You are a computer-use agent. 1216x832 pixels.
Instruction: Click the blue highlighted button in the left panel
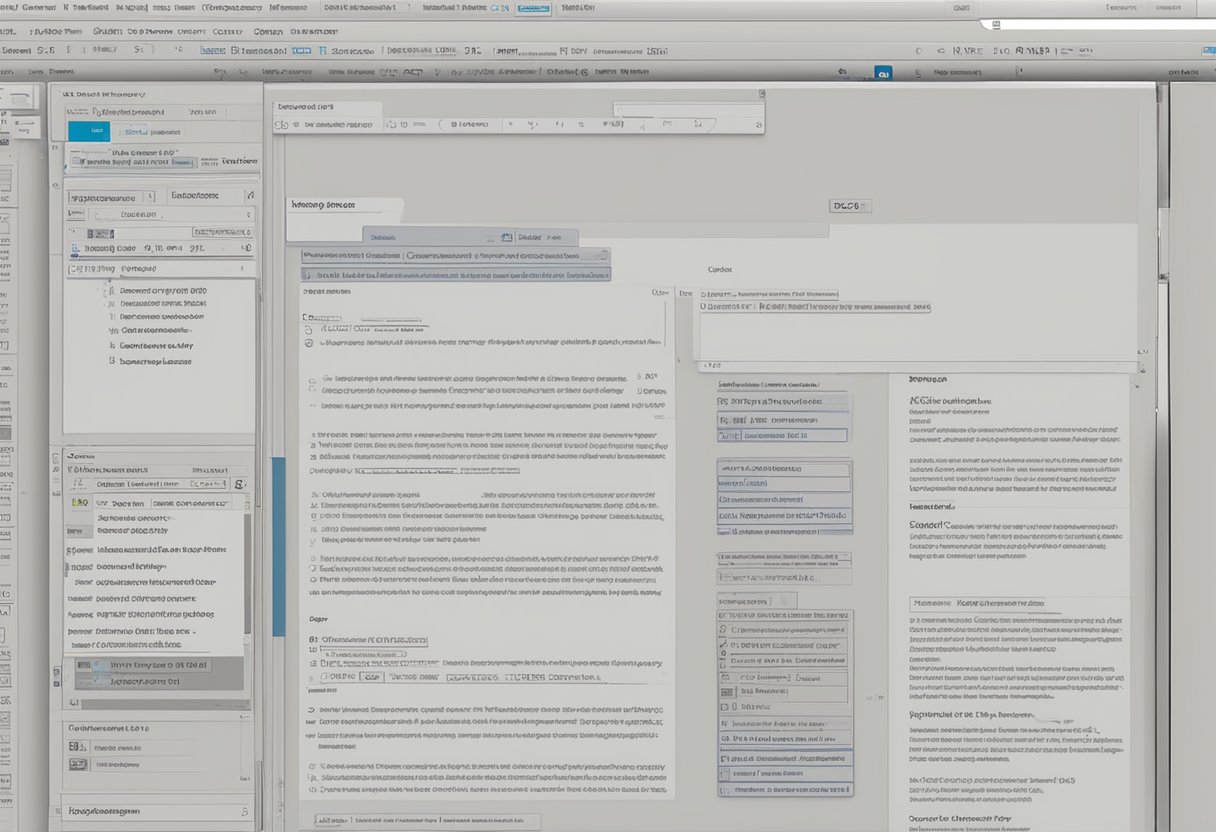[x=90, y=131]
